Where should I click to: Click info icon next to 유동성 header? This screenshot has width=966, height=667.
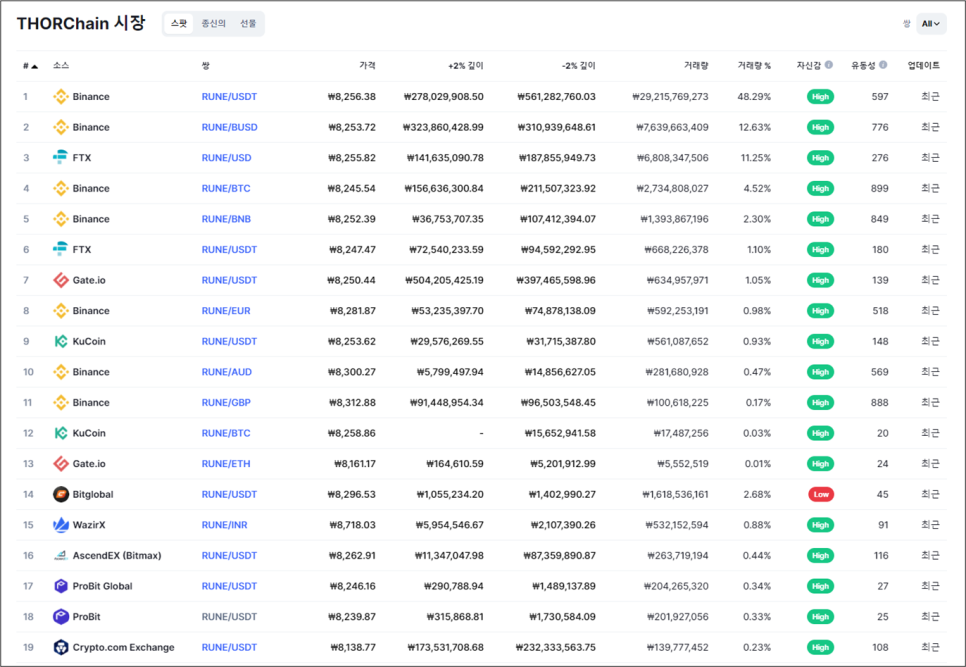883,65
